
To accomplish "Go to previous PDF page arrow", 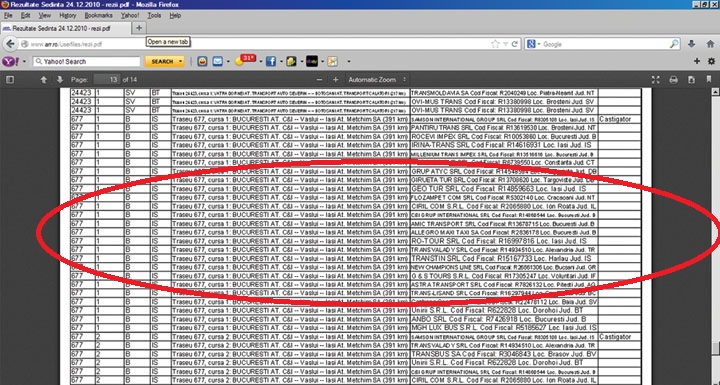I will pos(44,80).
